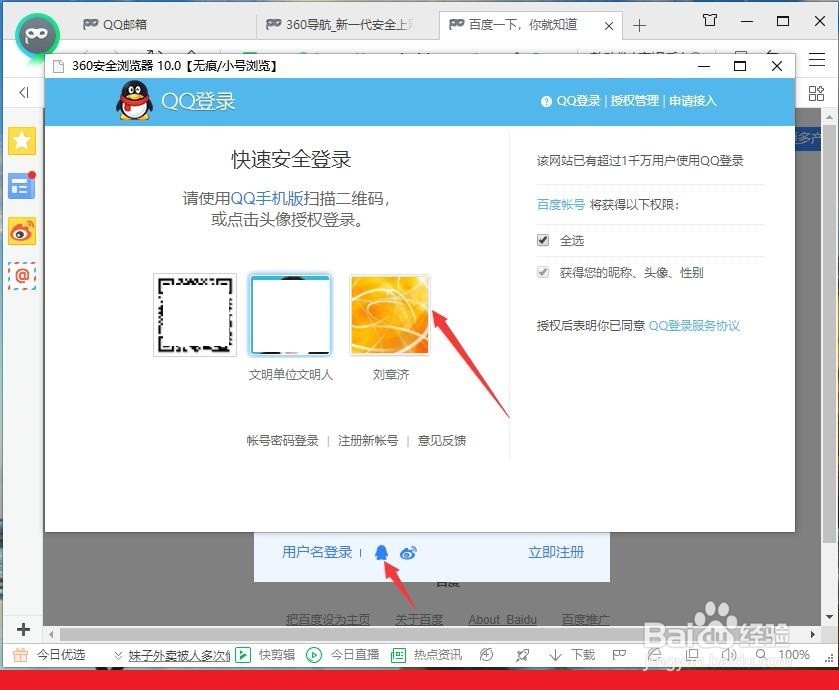Collapse the sidebar with the arrow icon
The height and width of the screenshot is (690, 839).
point(24,93)
